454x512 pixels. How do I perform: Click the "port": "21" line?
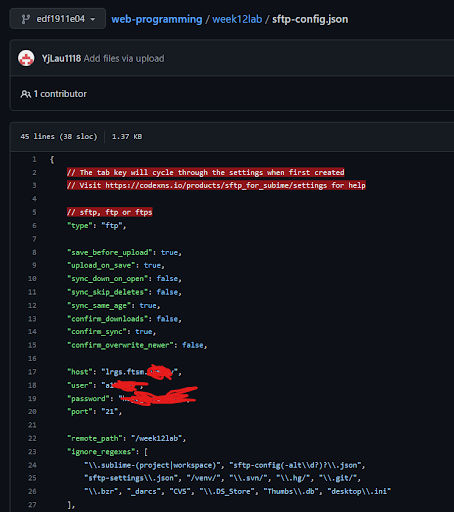[95, 411]
